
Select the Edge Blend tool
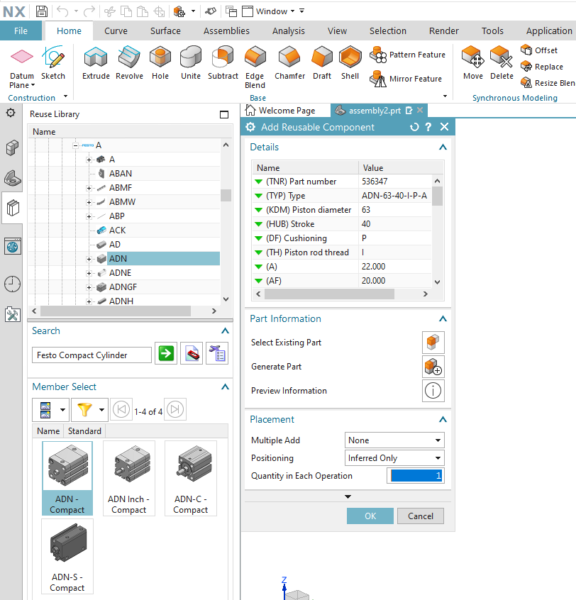pyautogui.click(x=255, y=67)
